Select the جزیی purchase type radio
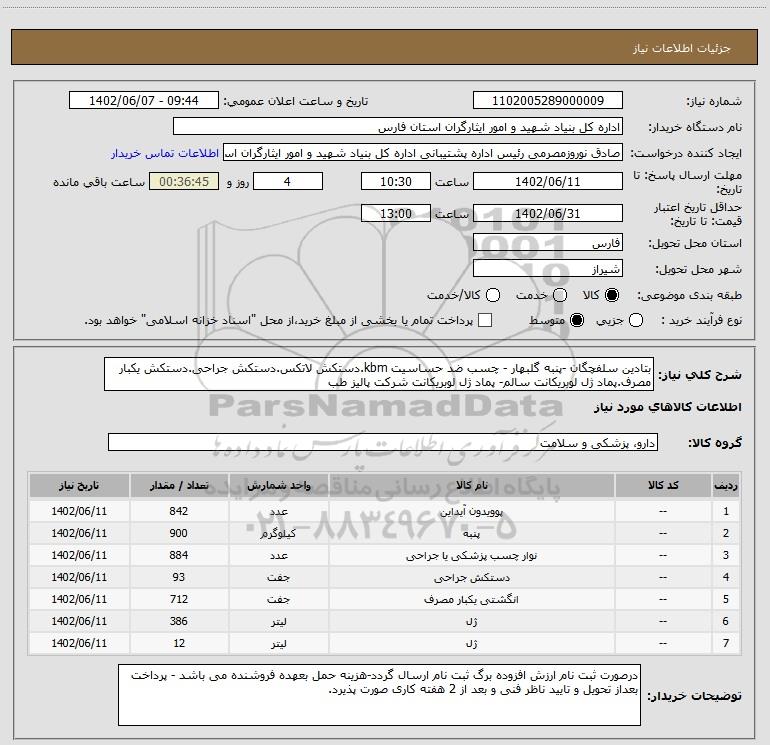The image size is (770, 745). point(636,320)
